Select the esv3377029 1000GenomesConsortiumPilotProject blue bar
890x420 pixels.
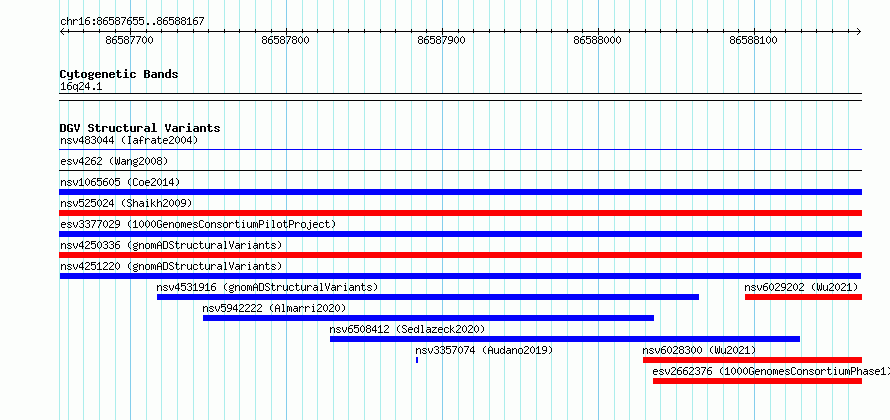point(460,234)
